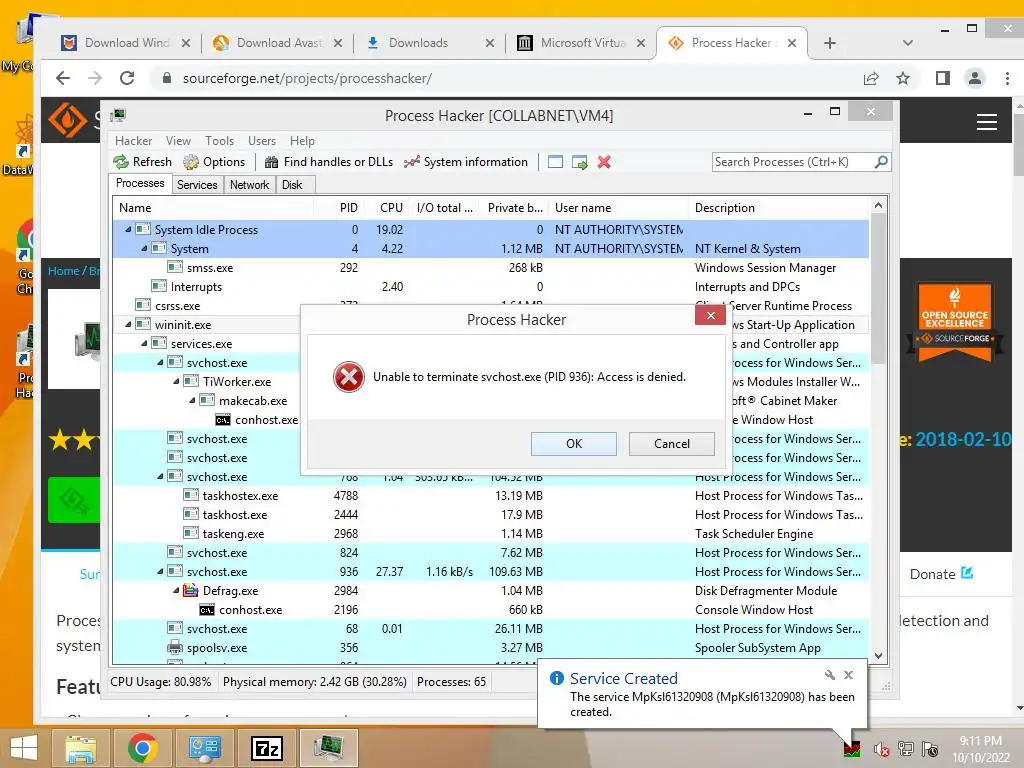Click conhost.exe icon under Defrag.exe

click(x=207, y=610)
